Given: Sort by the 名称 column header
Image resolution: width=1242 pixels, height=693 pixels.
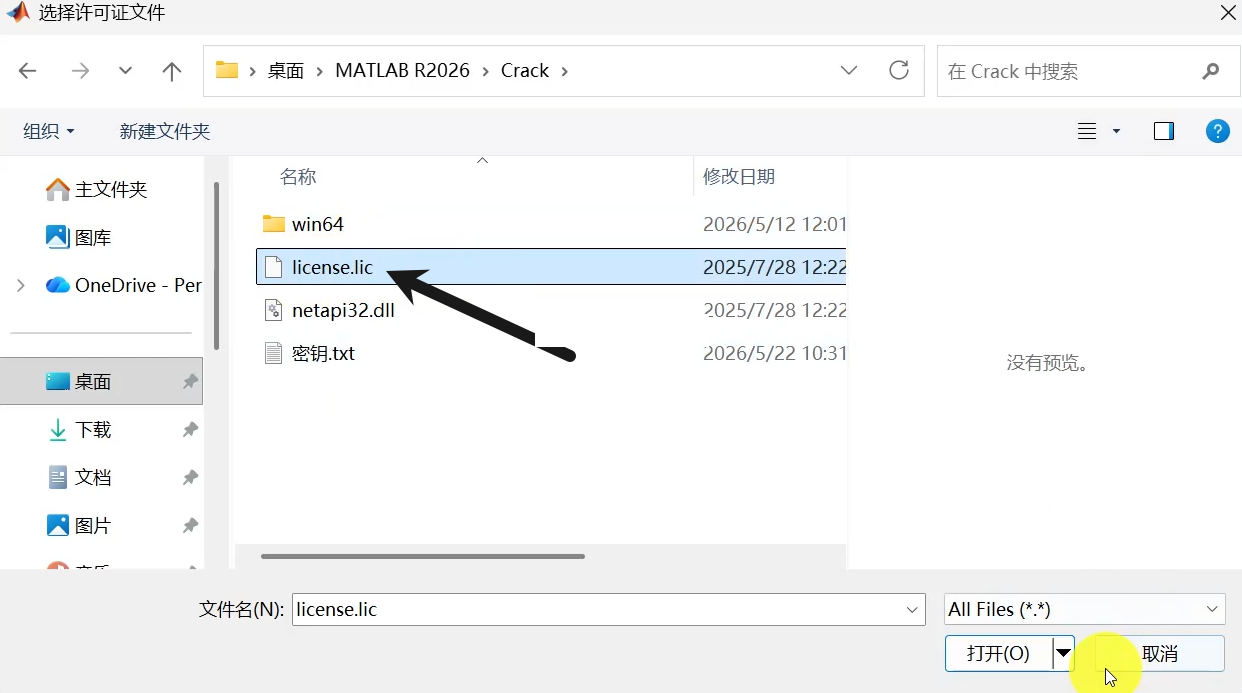Looking at the screenshot, I should tap(297, 177).
